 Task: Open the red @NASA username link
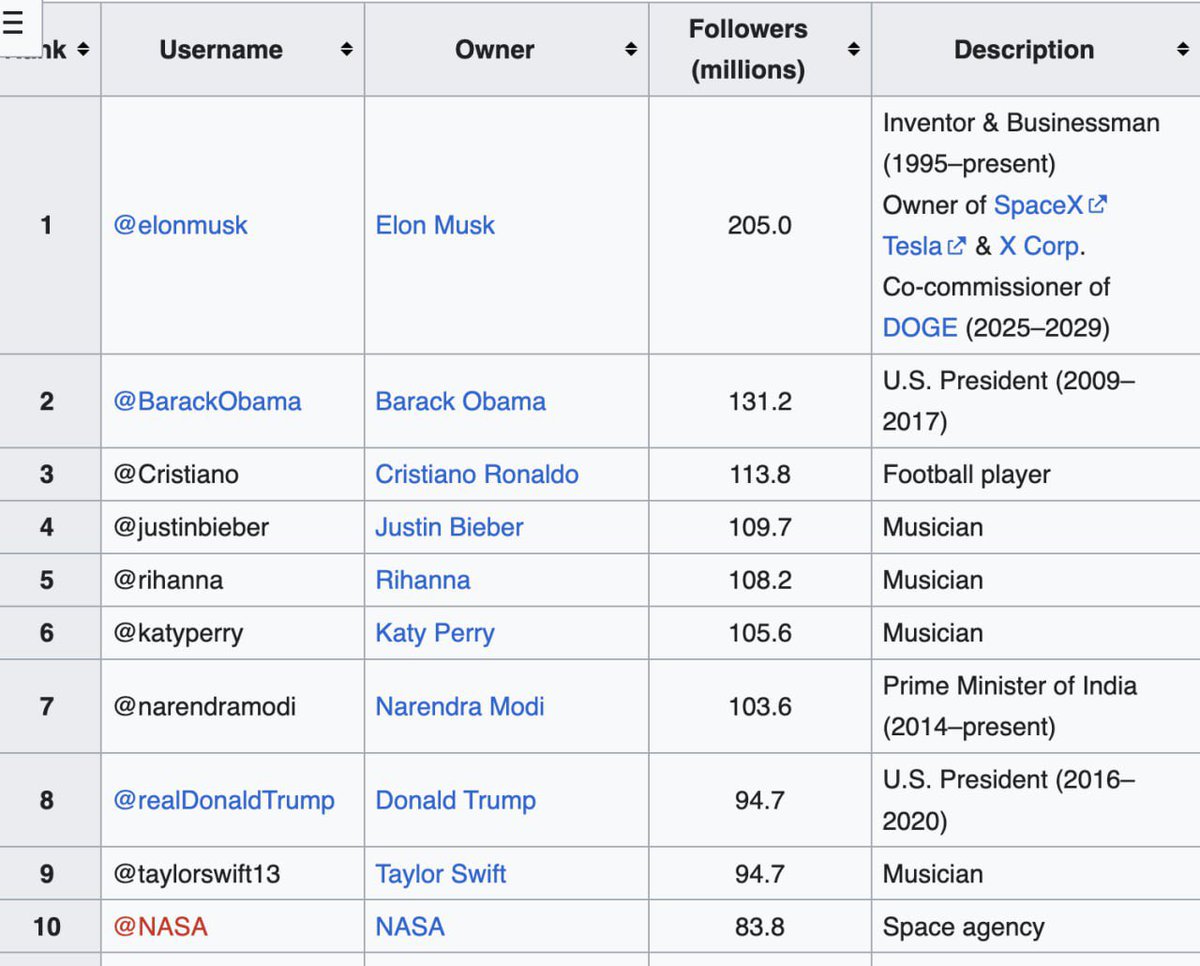click(x=160, y=926)
